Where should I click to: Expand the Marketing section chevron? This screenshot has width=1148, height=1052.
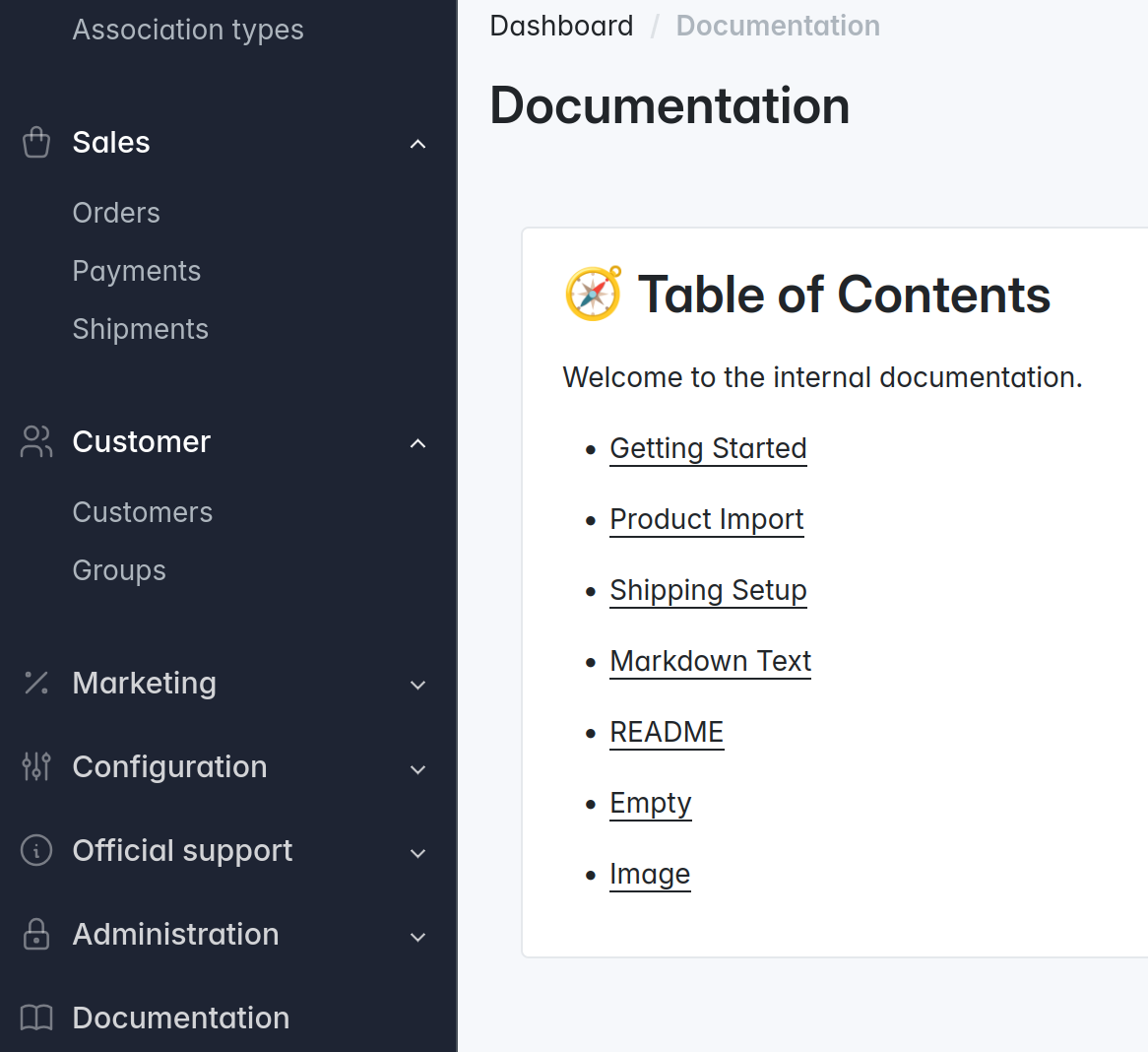click(x=418, y=685)
